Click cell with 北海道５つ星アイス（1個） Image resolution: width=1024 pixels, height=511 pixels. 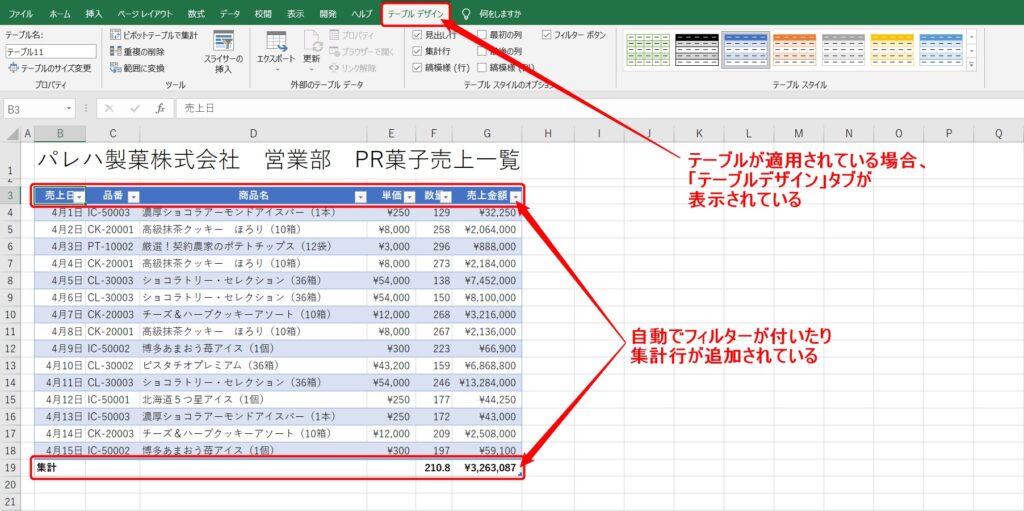pos(253,399)
